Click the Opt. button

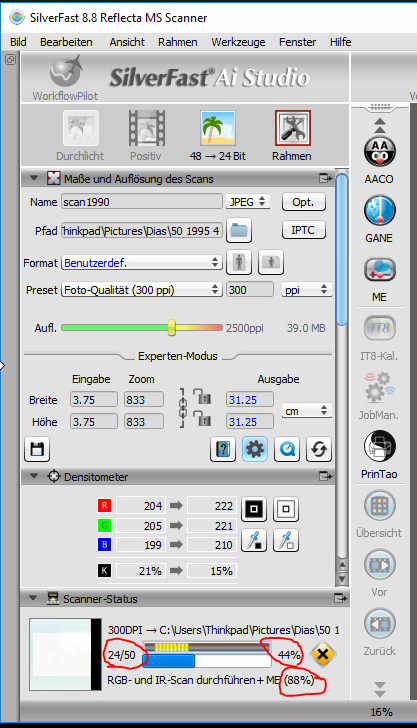tap(304, 202)
